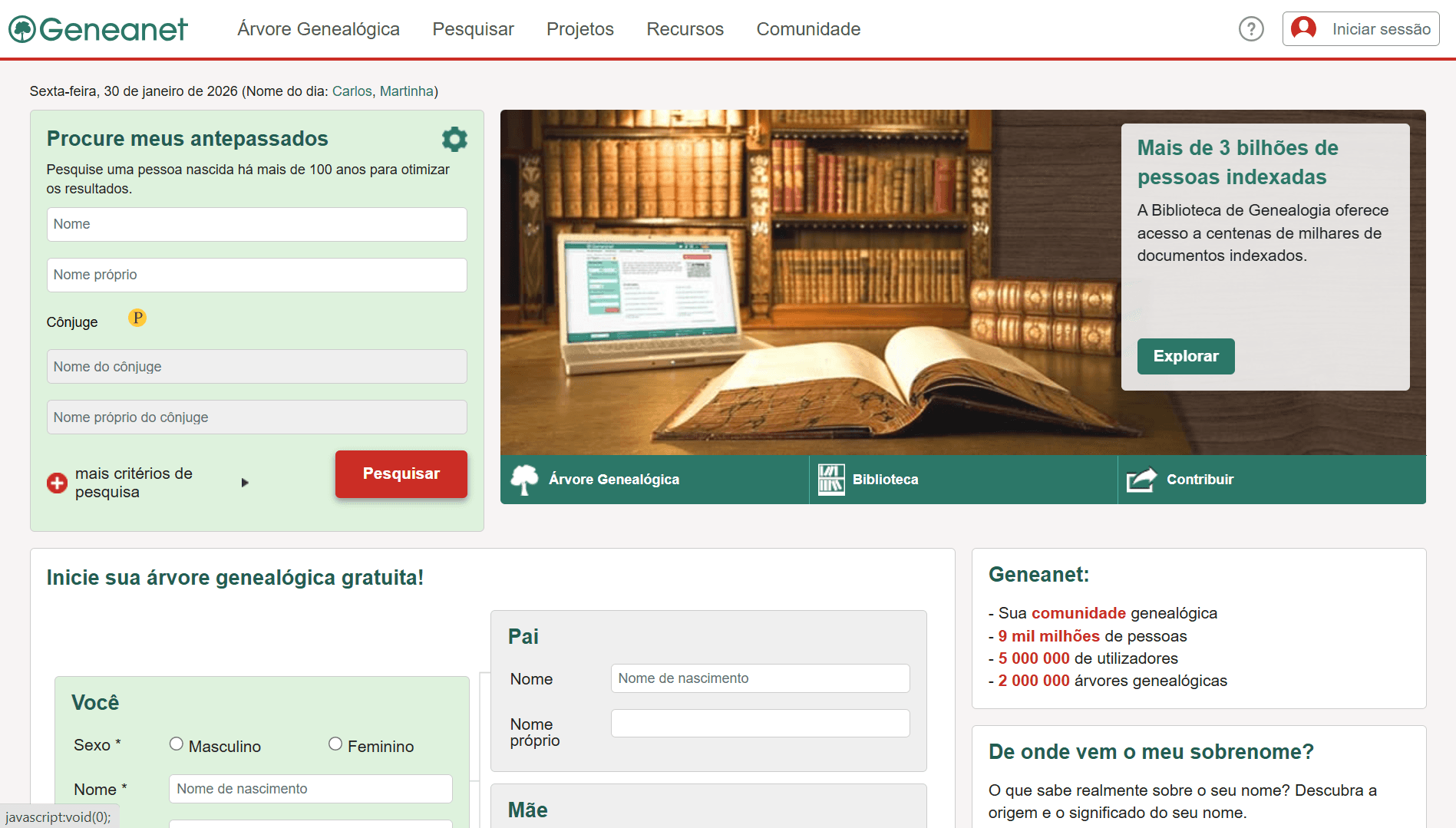The height and width of the screenshot is (828, 1456).
Task: Click the white tree icon in banner
Action: (524, 480)
